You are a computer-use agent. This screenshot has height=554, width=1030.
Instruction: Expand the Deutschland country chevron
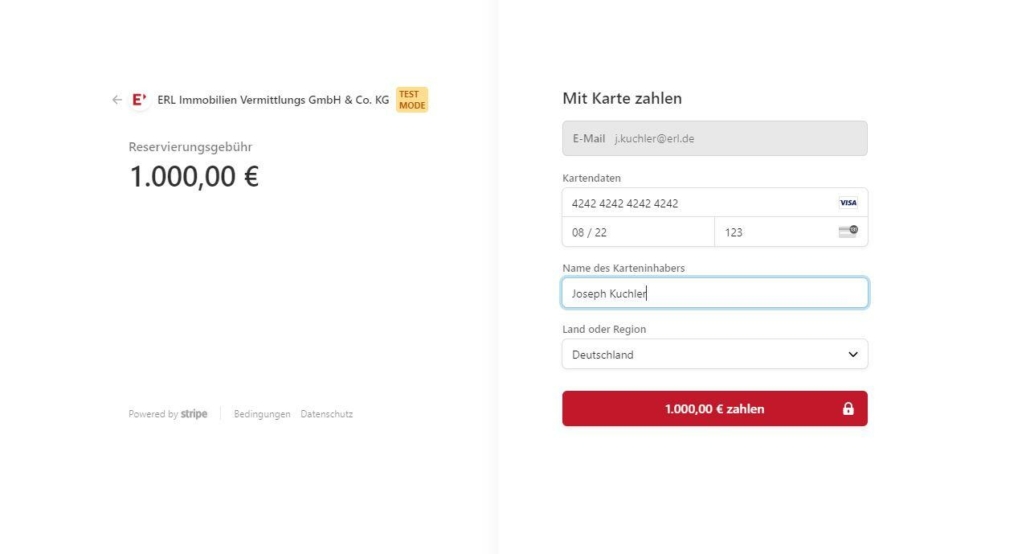[853, 354]
